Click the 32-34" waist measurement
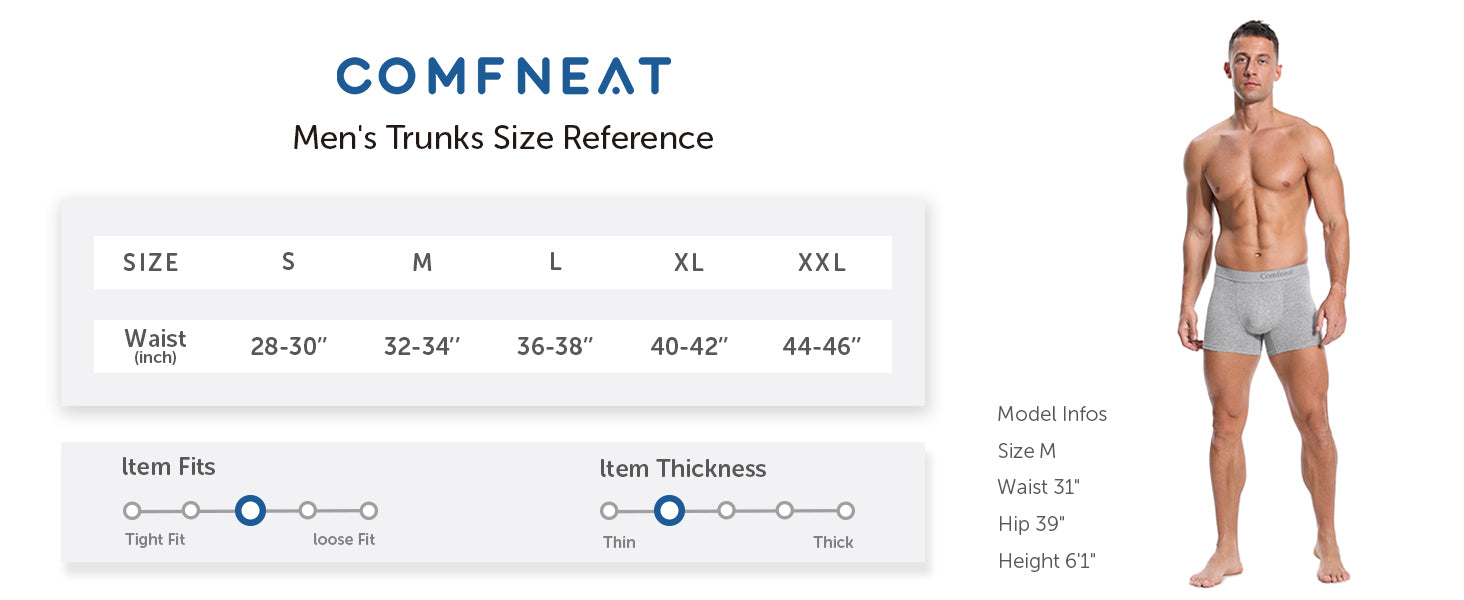This screenshot has width=1464, height=600. (x=422, y=347)
